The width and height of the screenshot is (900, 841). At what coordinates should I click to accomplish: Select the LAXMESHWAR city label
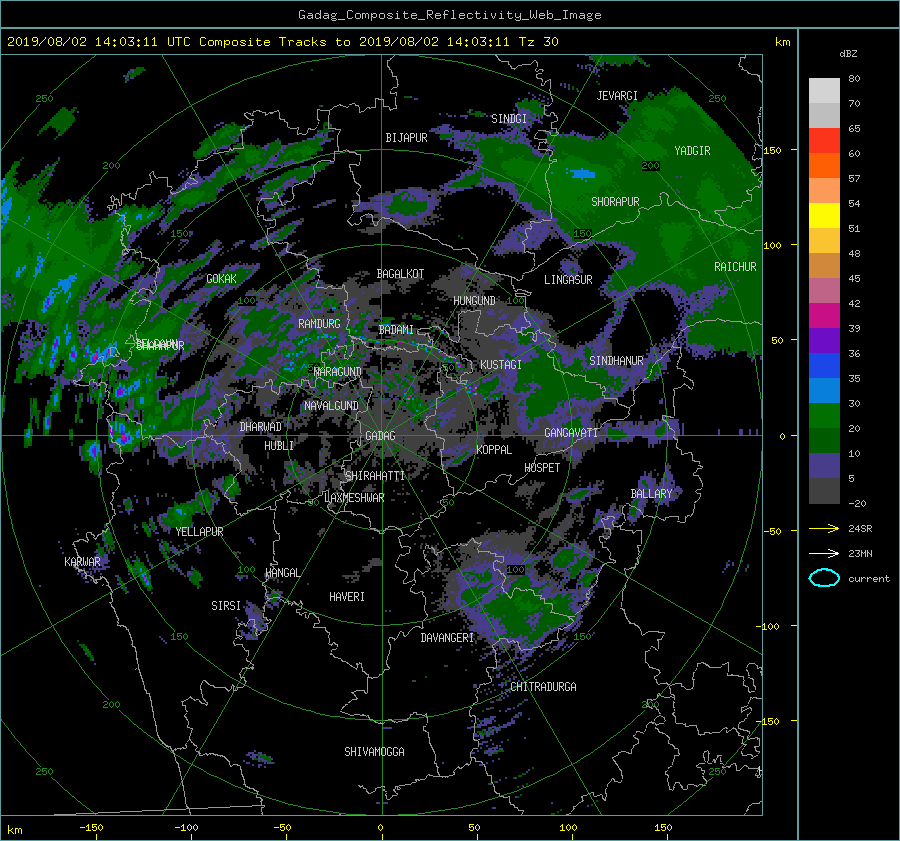click(x=354, y=498)
